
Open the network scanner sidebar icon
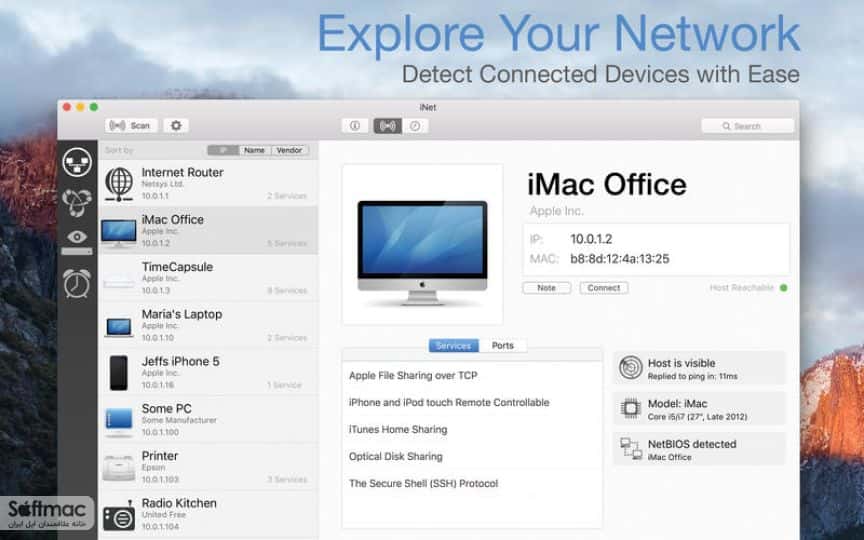coord(77,163)
